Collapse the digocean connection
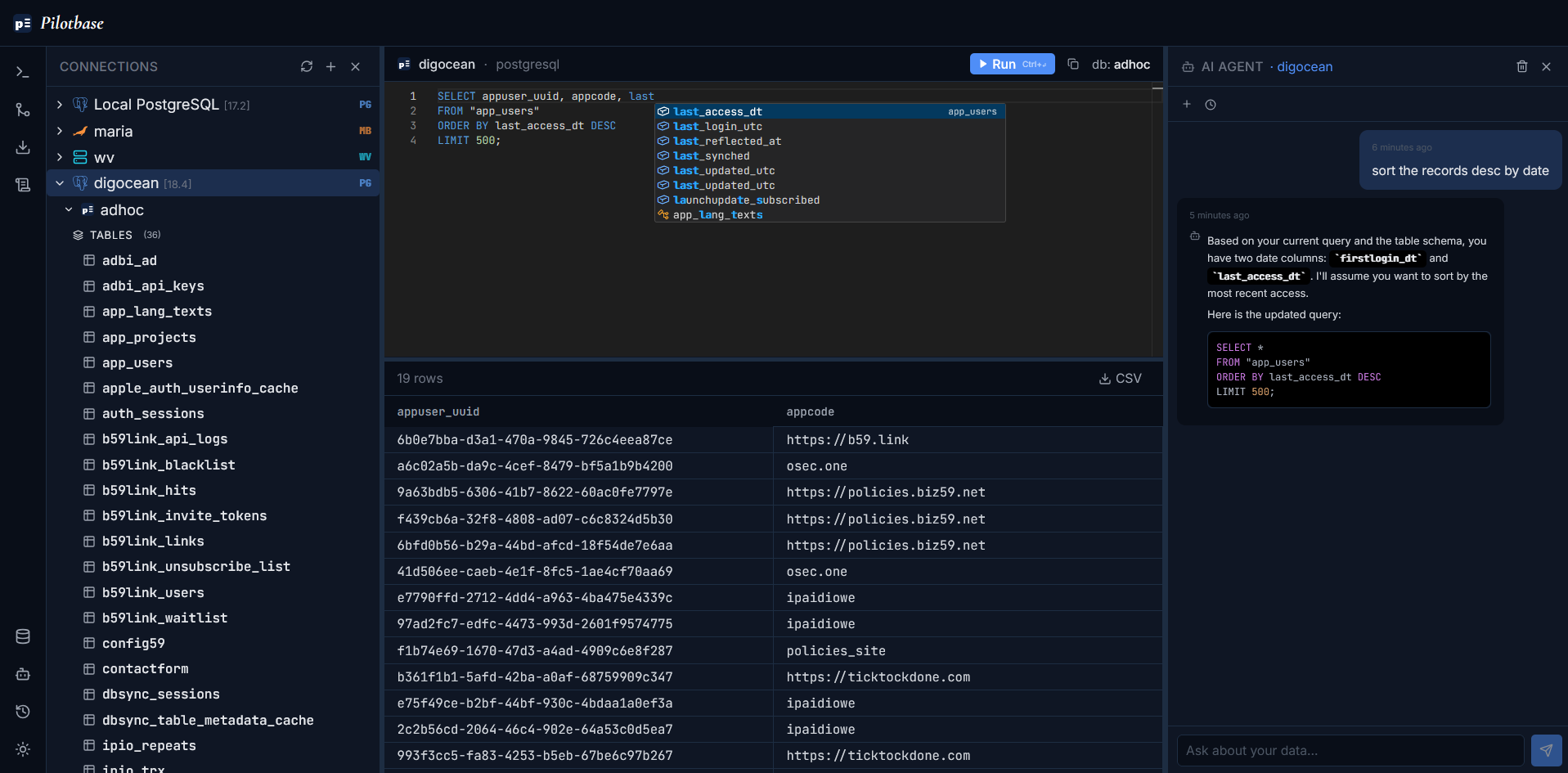 [60, 183]
